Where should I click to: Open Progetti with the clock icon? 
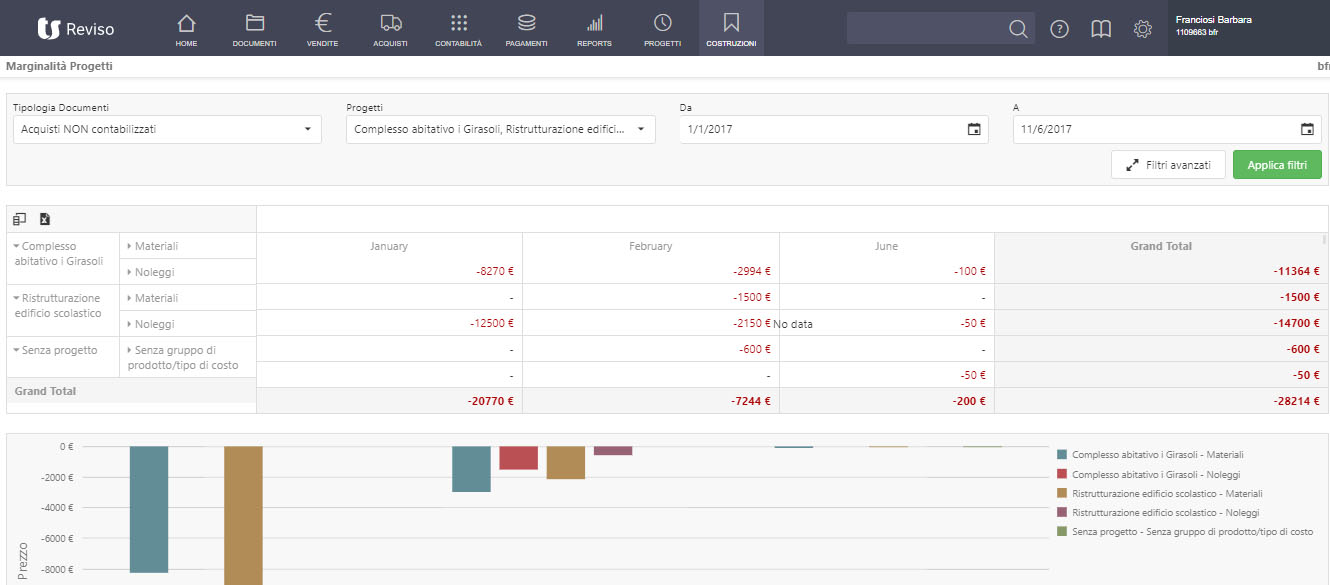point(662,29)
